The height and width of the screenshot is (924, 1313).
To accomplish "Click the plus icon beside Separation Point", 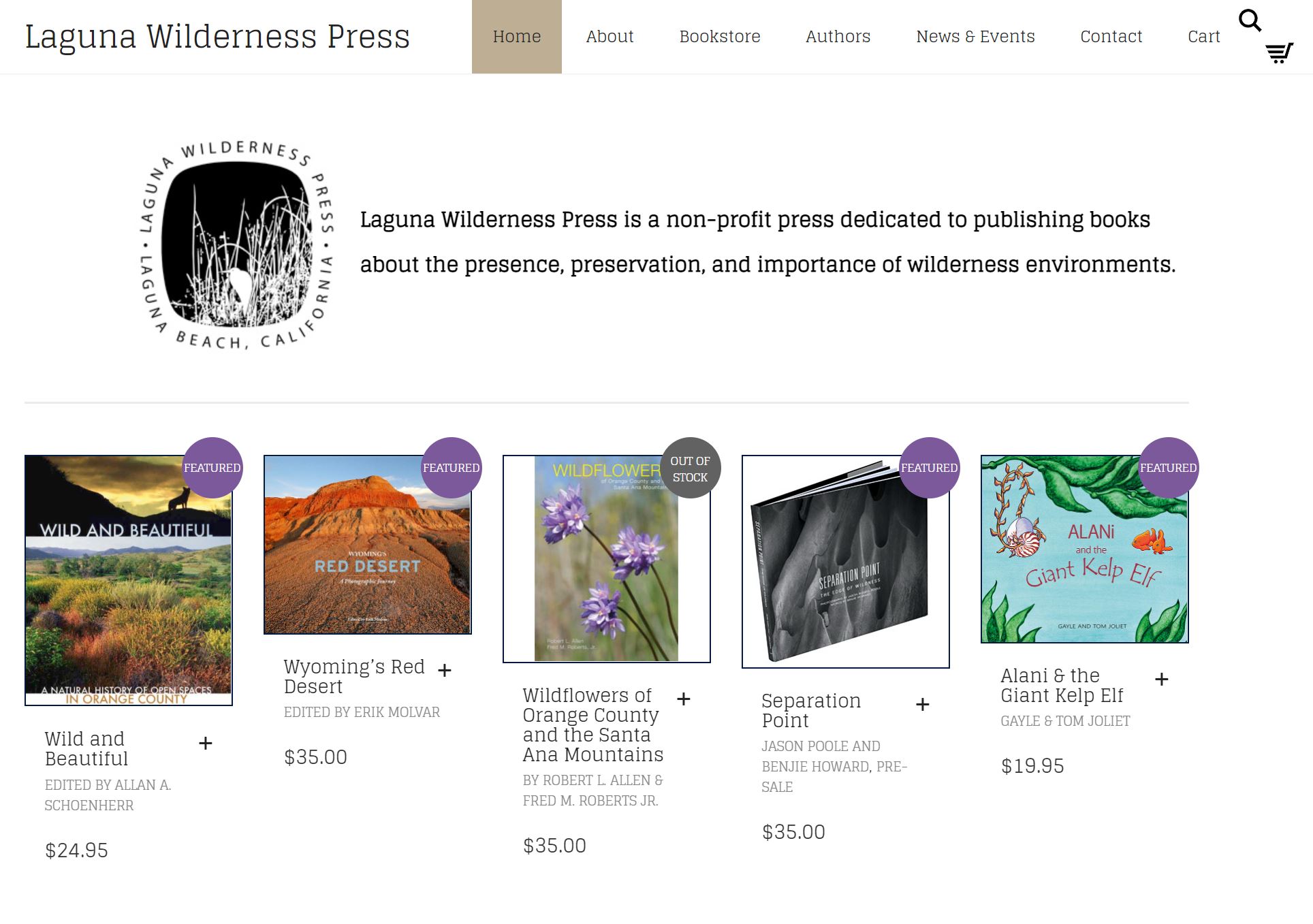I will click(923, 705).
